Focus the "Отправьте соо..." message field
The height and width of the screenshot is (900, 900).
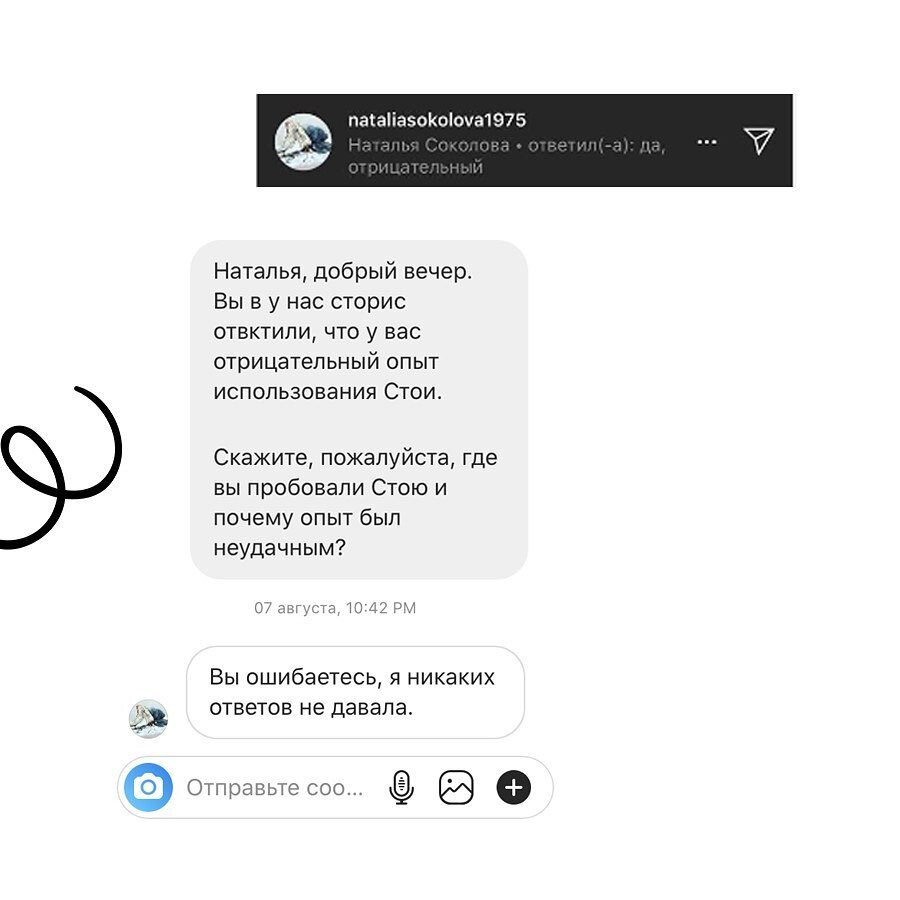click(275, 788)
